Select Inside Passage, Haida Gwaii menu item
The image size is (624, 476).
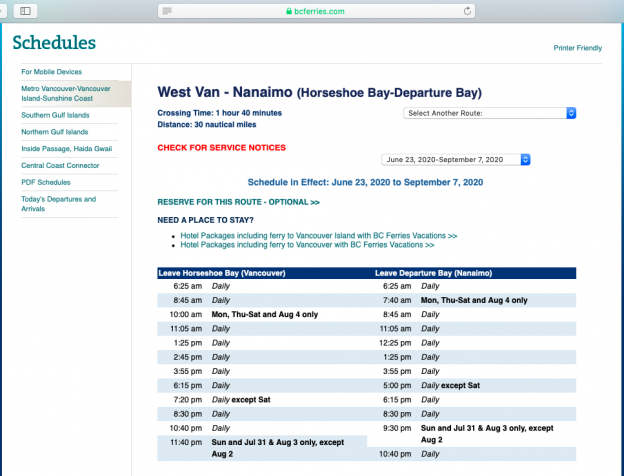[67, 148]
